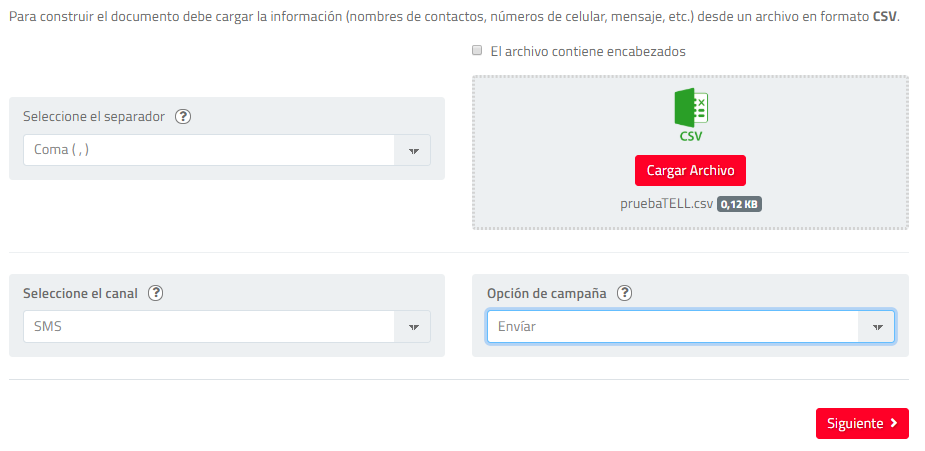
Task: Enable the El archivo contiene encabezados checkbox
Action: pos(478,51)
